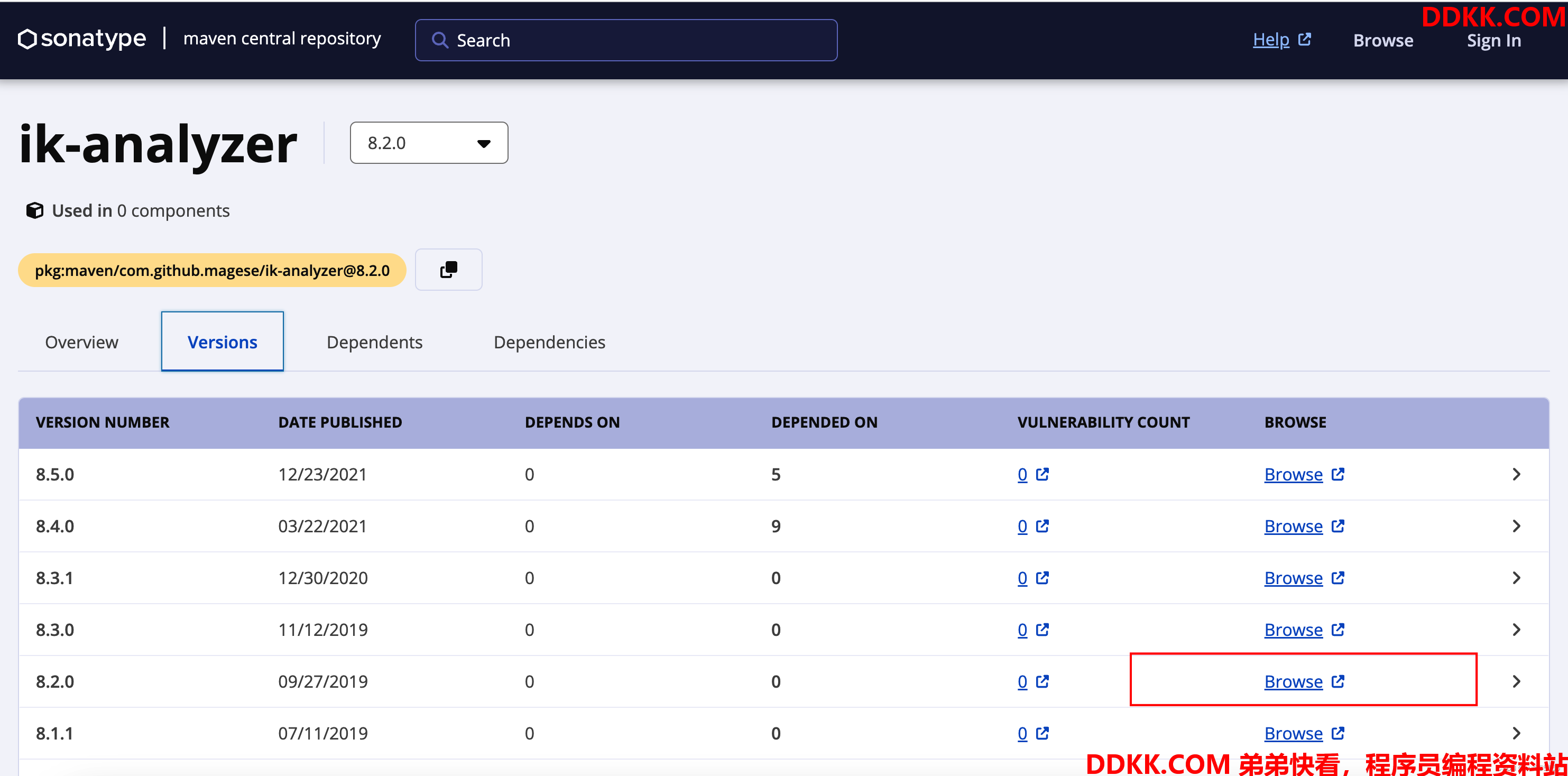This screenshot has height=776, width=1568.
Task: Click vulnerability count 0 for version 8.3.1
Action: (1022, 578)
